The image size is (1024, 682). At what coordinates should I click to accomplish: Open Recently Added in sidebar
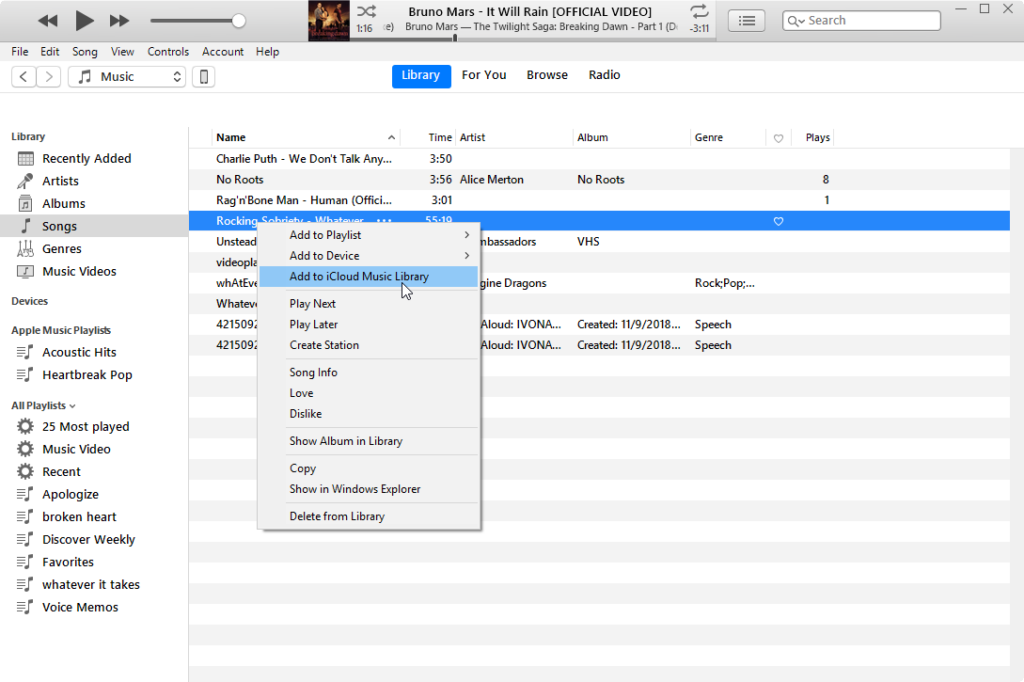click(86, 159)
